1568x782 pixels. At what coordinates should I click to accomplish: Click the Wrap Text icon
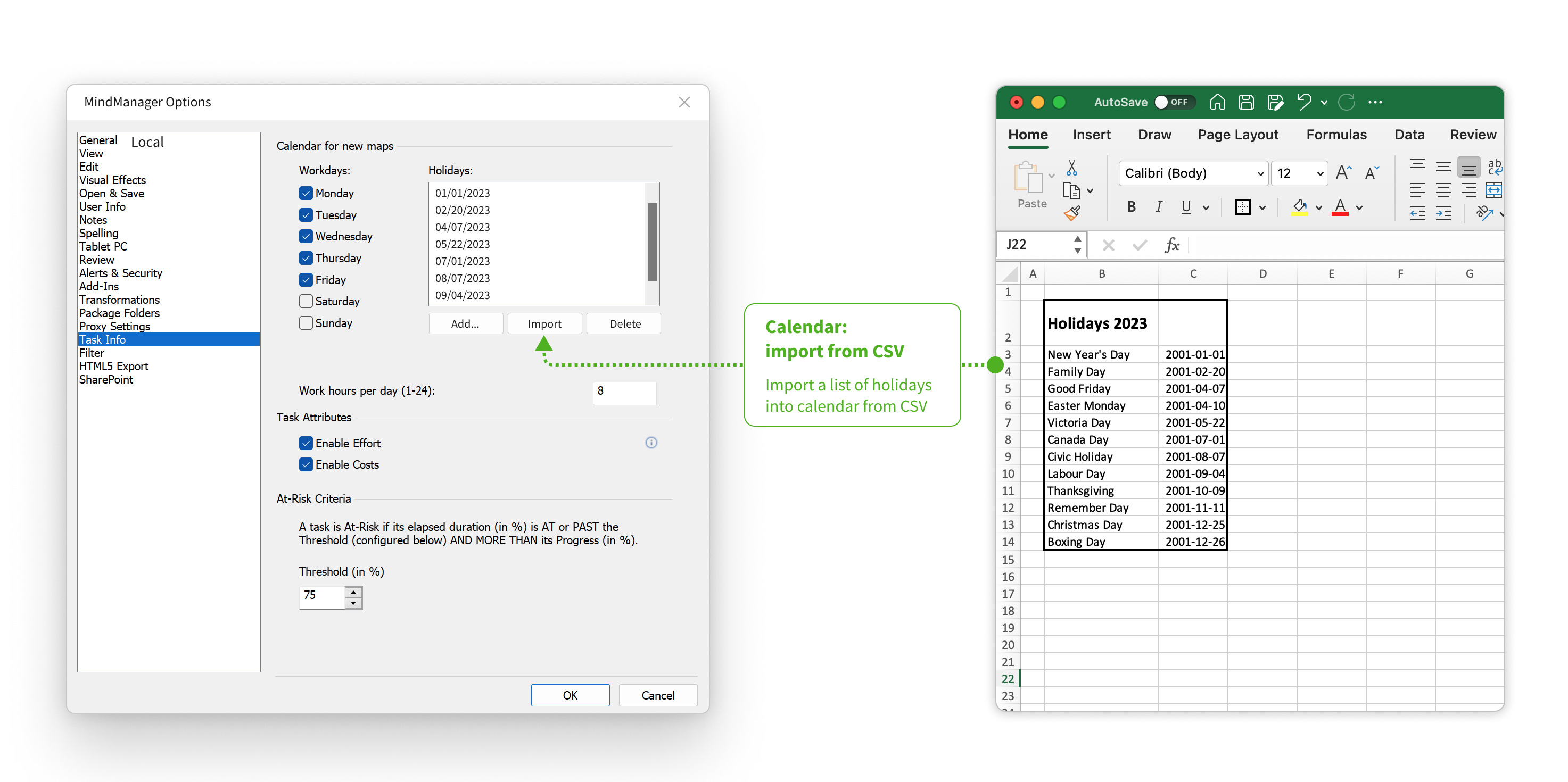tap(1495, 167)
